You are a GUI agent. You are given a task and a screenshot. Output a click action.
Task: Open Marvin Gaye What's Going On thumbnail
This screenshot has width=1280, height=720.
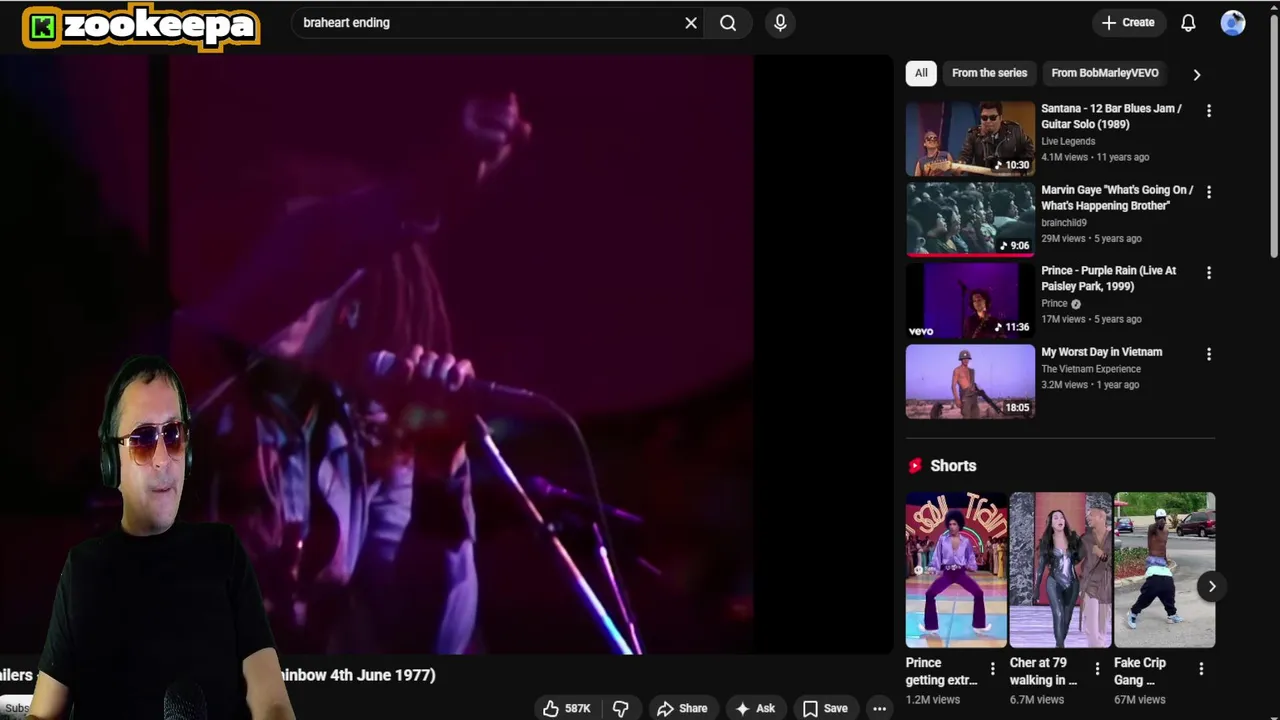coord(970,219)
